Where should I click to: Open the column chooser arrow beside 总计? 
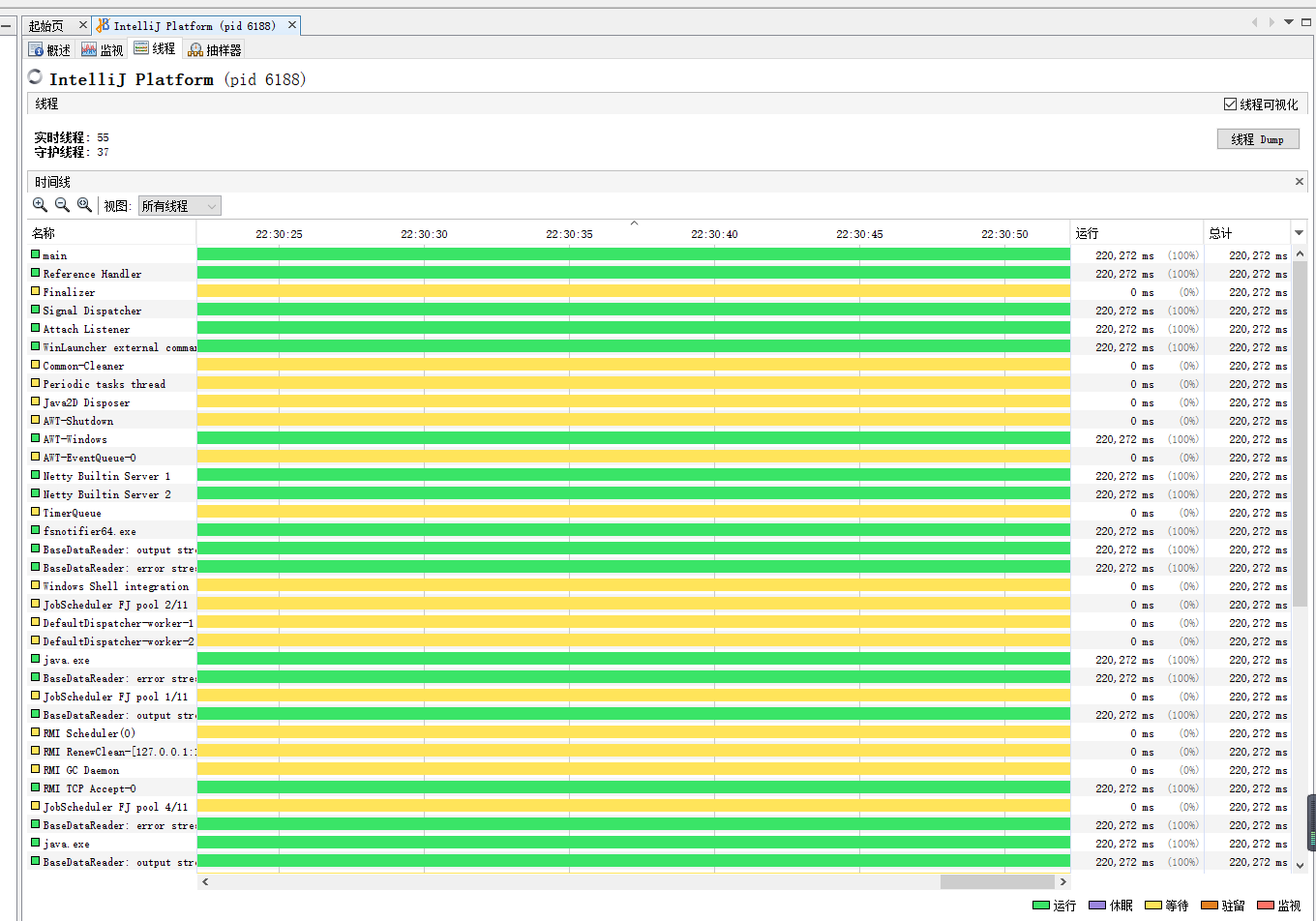(1299, 233)
